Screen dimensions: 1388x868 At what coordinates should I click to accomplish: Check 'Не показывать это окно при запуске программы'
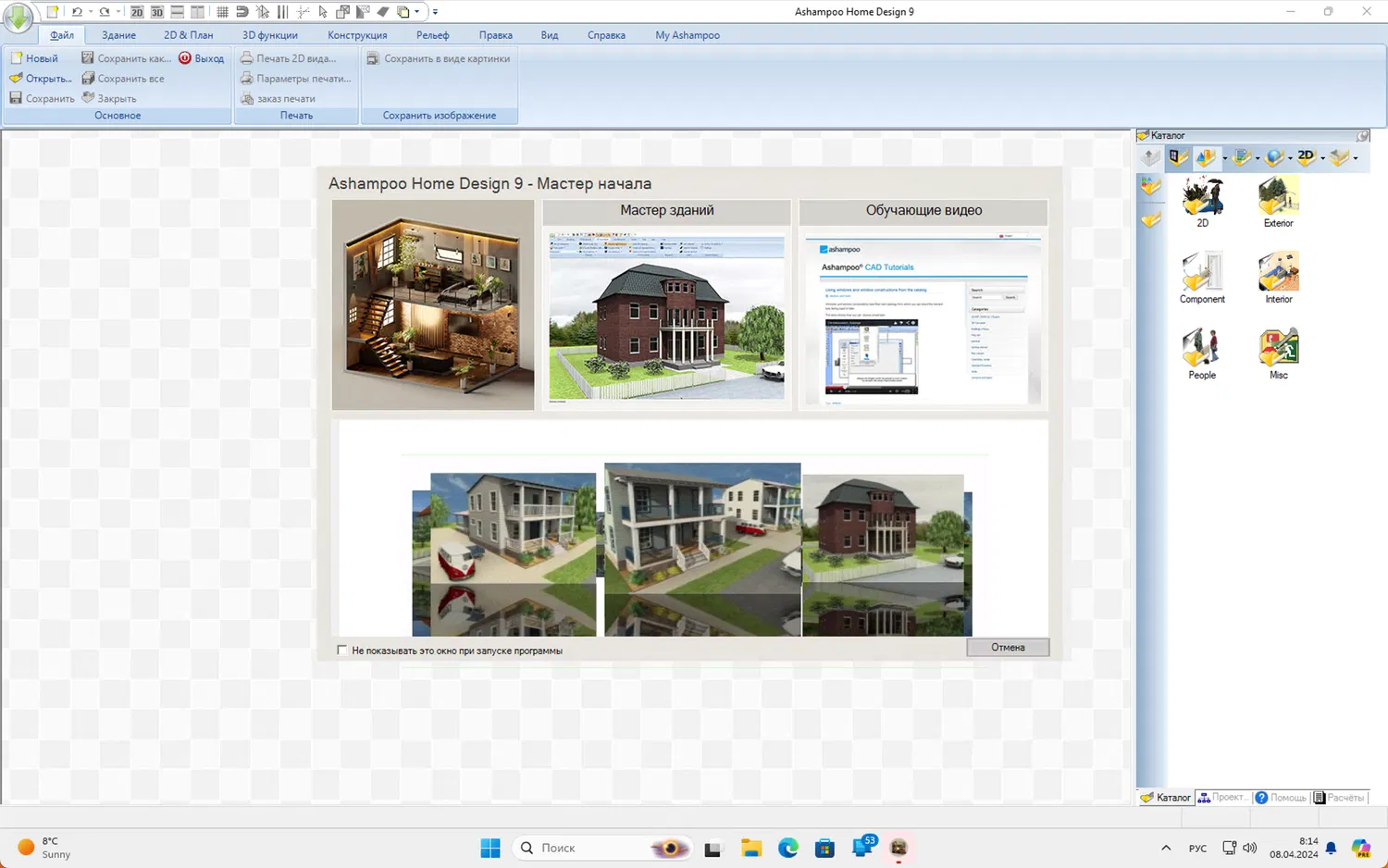[342, 651]
